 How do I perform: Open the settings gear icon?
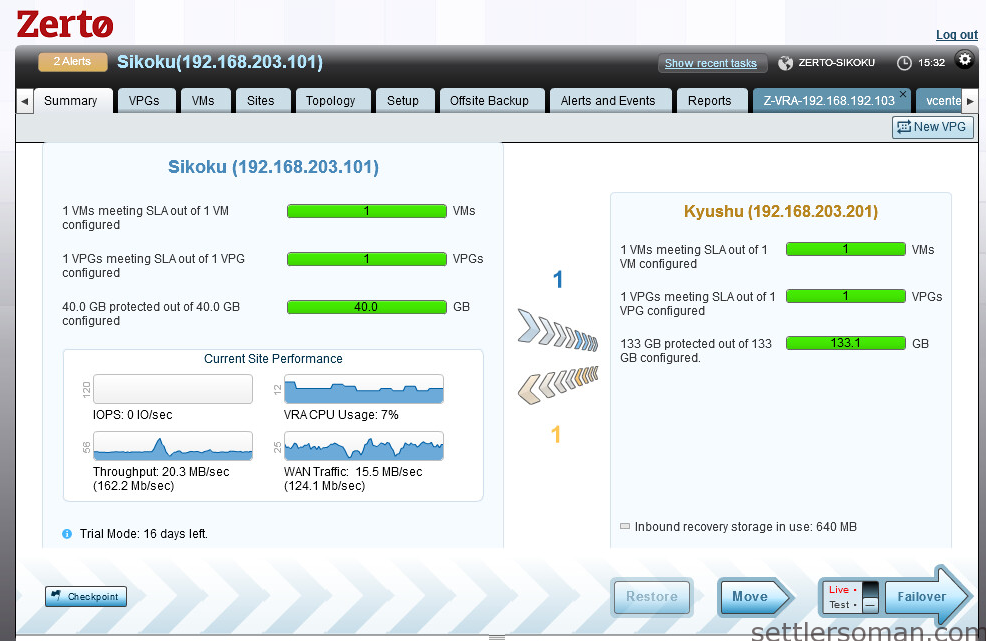[x=964, y=60]
